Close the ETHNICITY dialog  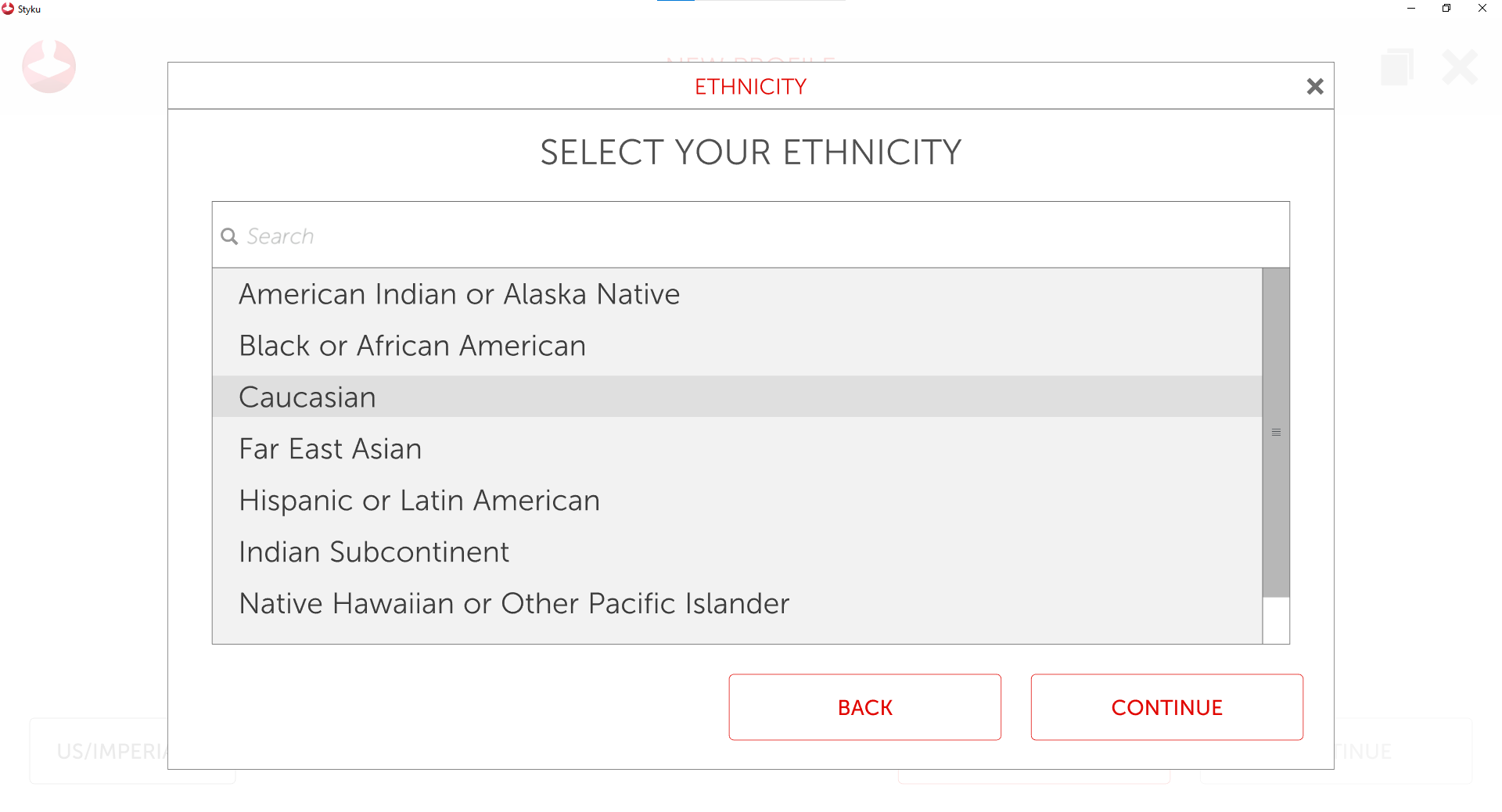1315,86
